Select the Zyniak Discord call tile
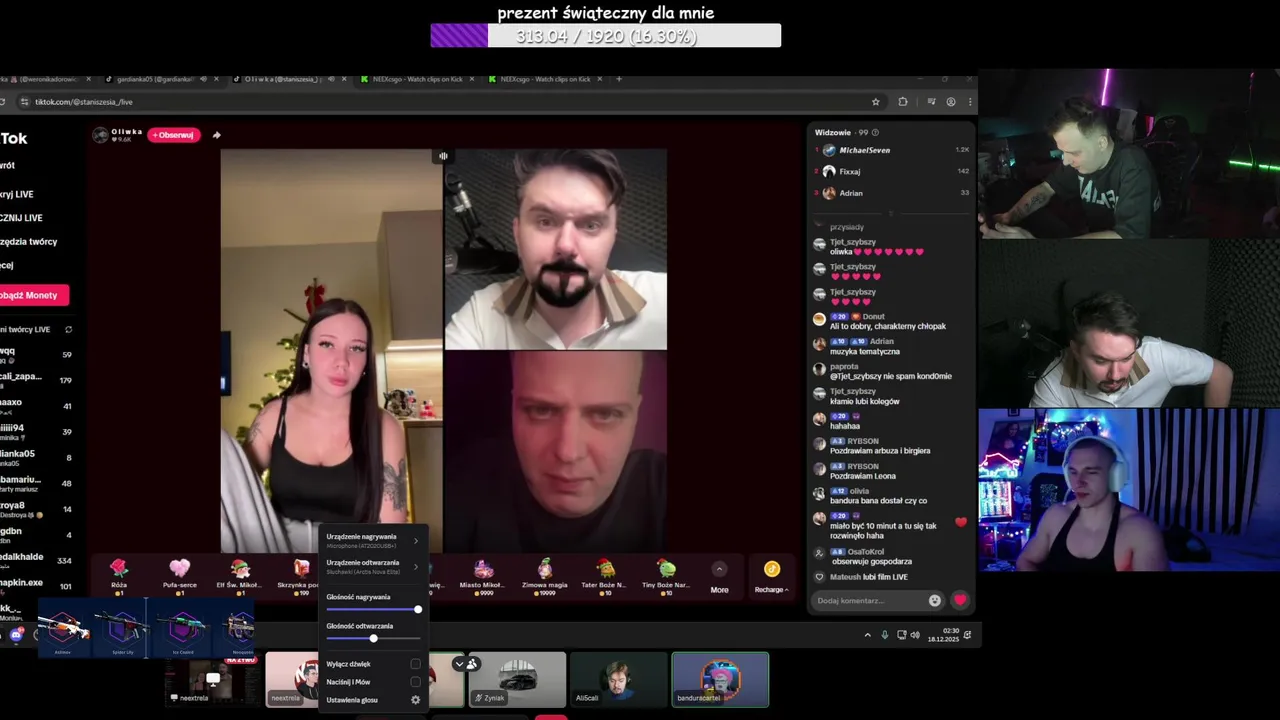1280x720 pixels. coord(518,680)
